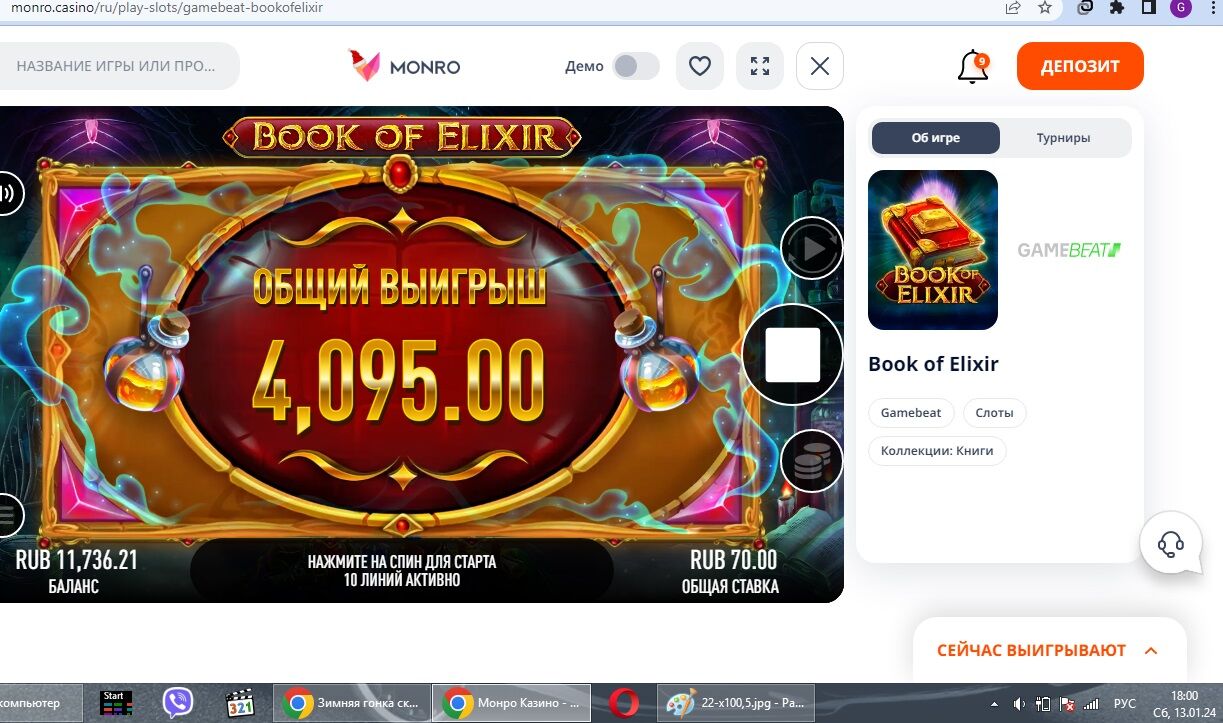Toggle the Демо mode switch

click(636, 66)
